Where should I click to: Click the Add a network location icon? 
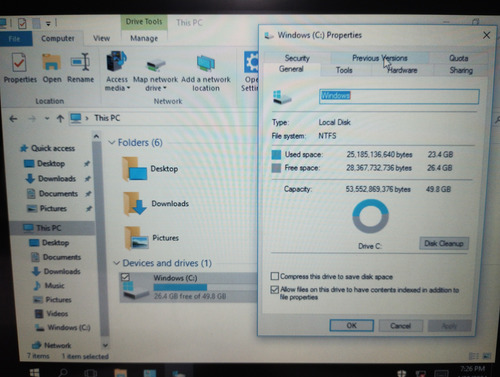(206, 63)
